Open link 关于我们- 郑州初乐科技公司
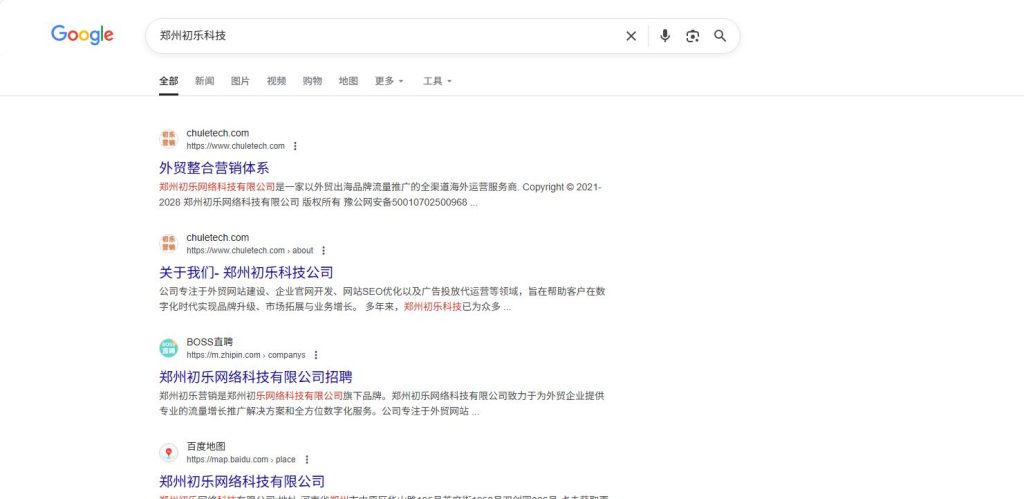 246,272
